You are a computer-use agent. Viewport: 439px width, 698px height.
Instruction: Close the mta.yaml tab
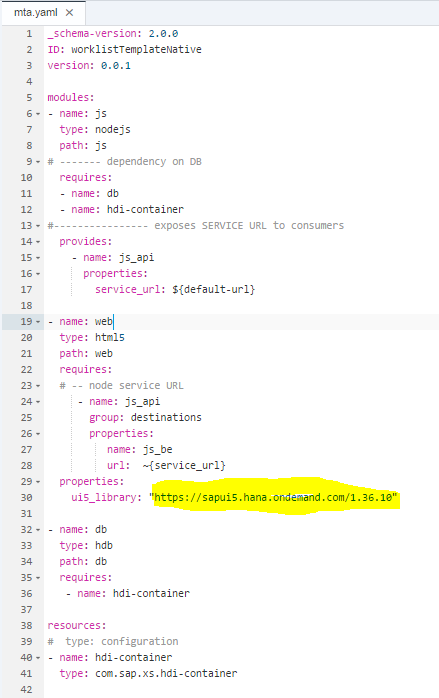[69, 12]
